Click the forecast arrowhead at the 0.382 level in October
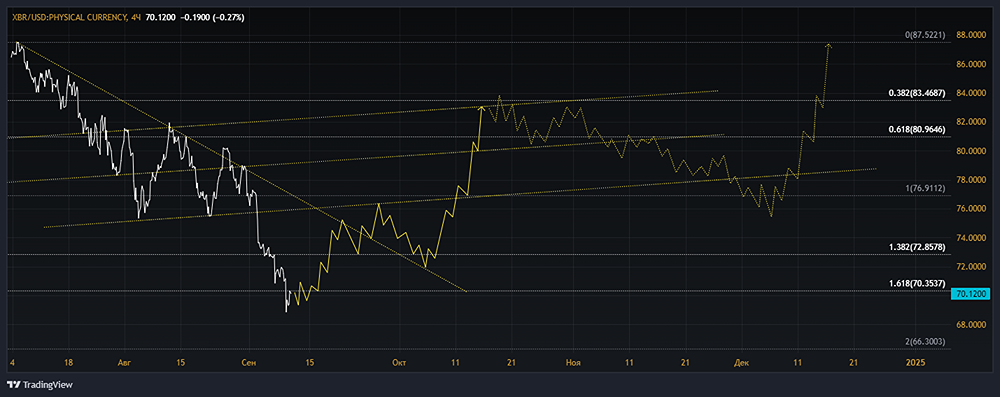This screenshot has width=1000, height=397. [x=482, y=109]
